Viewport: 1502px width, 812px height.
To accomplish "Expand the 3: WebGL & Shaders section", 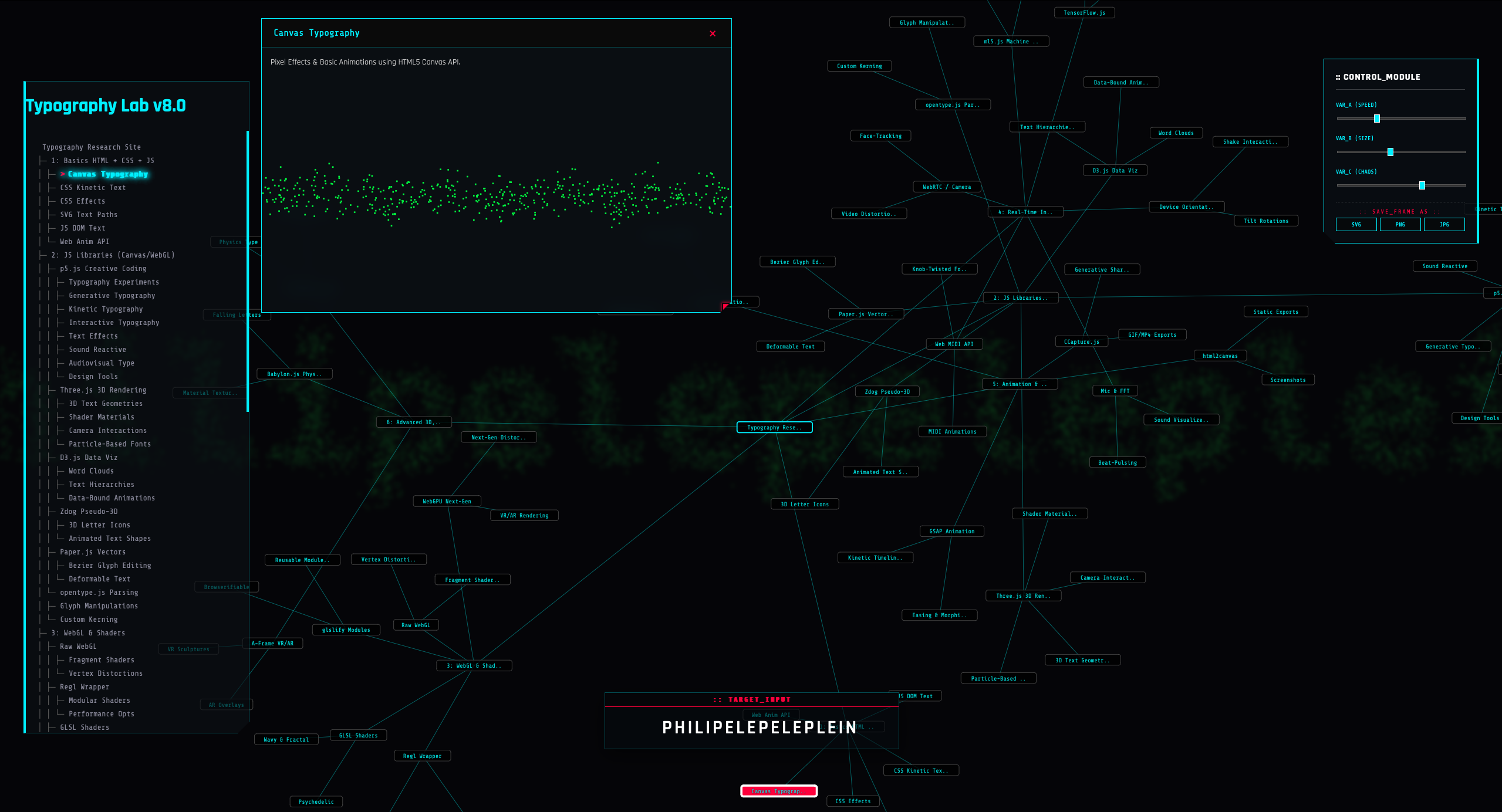I will tap(88, 633).
